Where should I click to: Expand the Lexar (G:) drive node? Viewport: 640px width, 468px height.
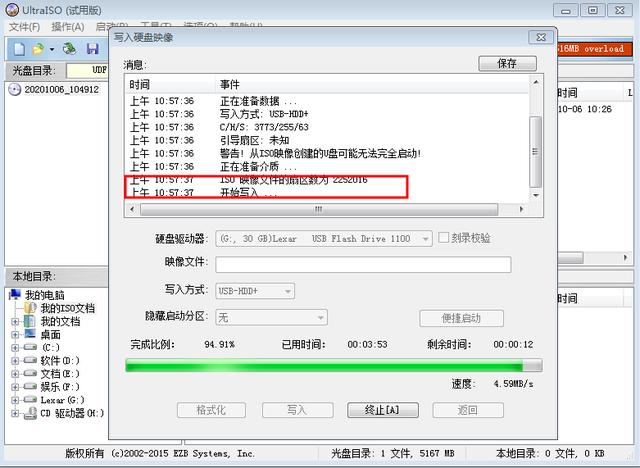pyautogui.click(x=15, y=400)
